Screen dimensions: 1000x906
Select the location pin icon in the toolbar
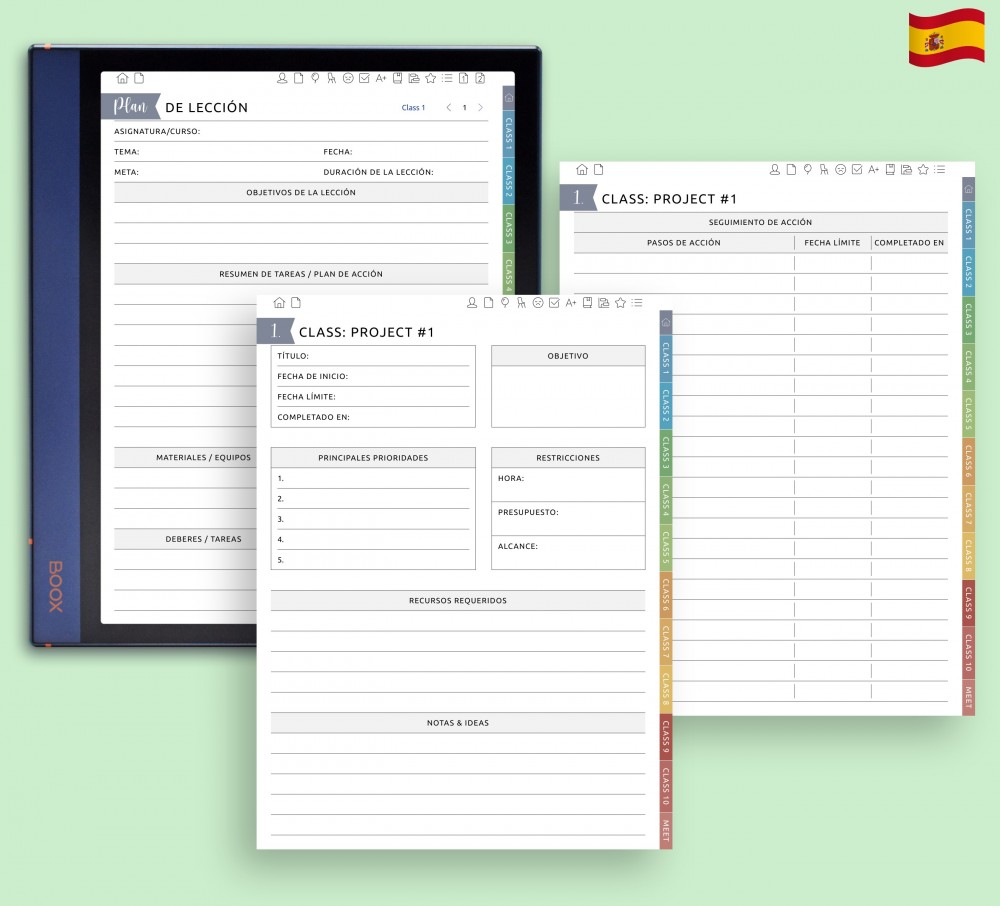[505, 302]
